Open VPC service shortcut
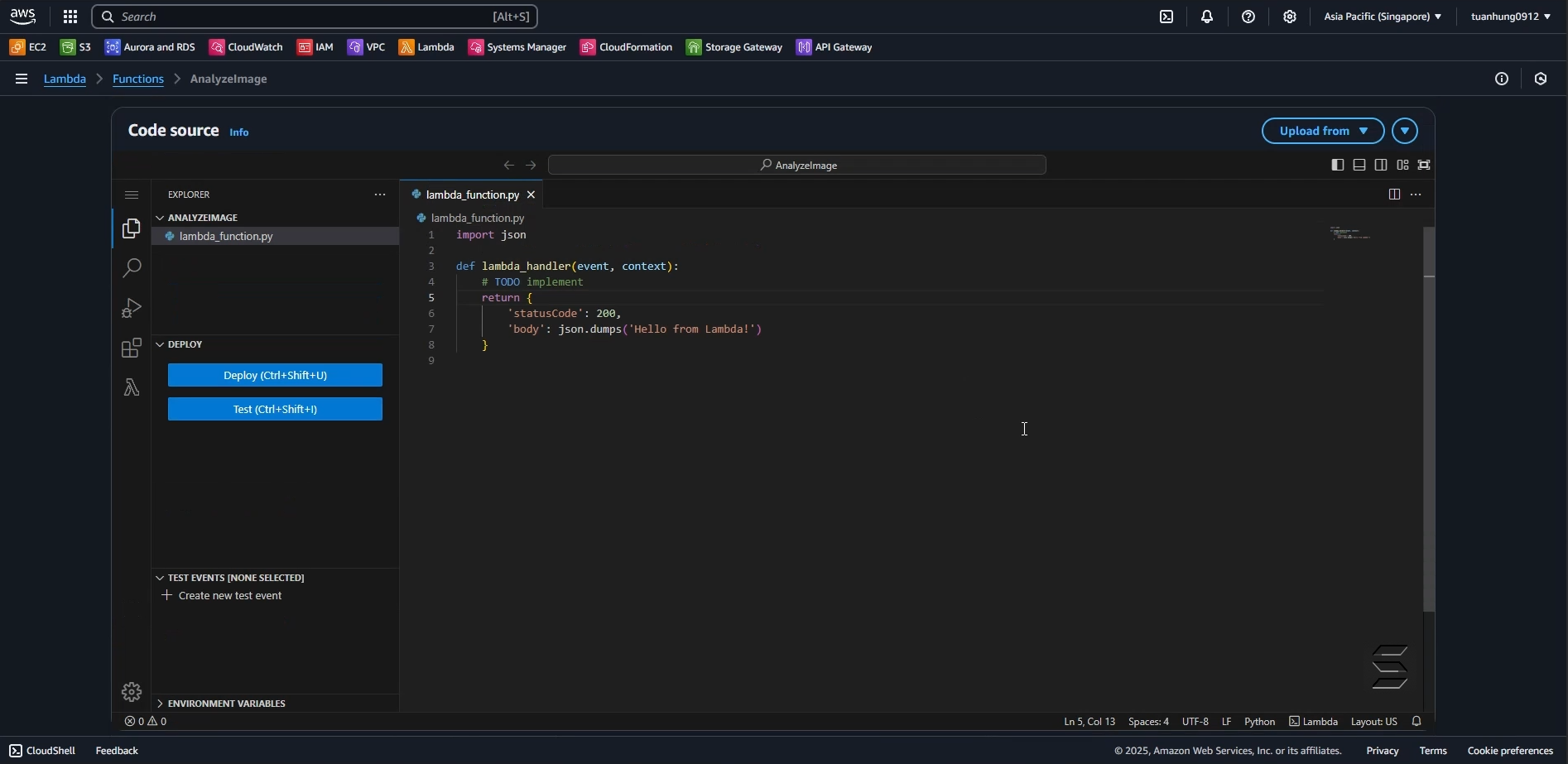This screenshot has height=764, width=1568. click(367, 47)
